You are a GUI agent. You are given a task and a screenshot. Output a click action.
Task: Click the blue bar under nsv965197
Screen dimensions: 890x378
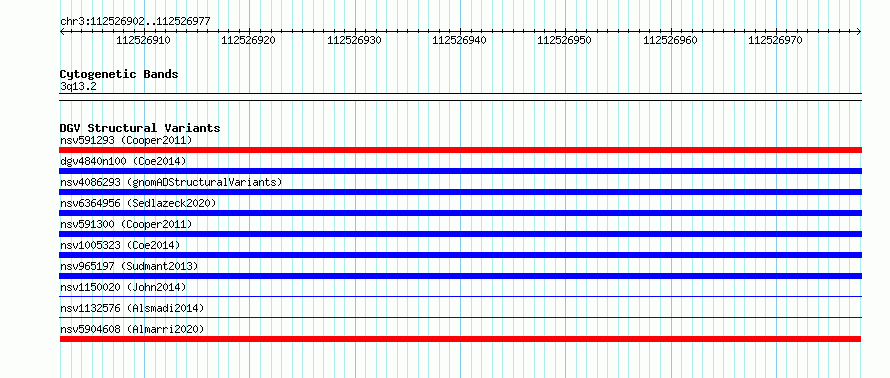(460, 276)
